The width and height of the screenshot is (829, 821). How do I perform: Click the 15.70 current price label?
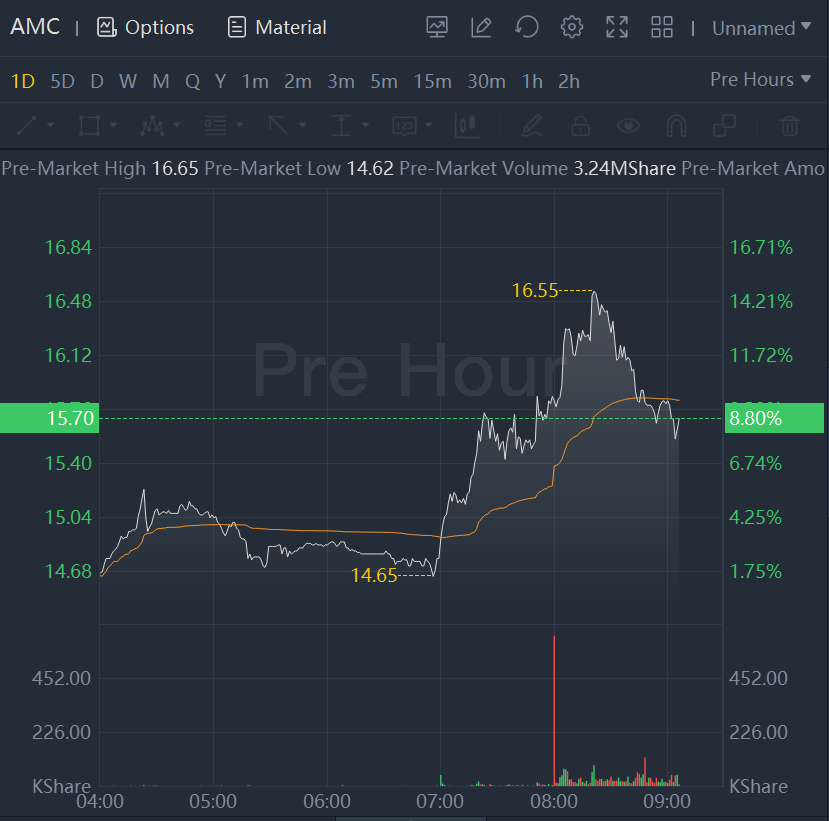pyautogui.click(x=50, y=418)
